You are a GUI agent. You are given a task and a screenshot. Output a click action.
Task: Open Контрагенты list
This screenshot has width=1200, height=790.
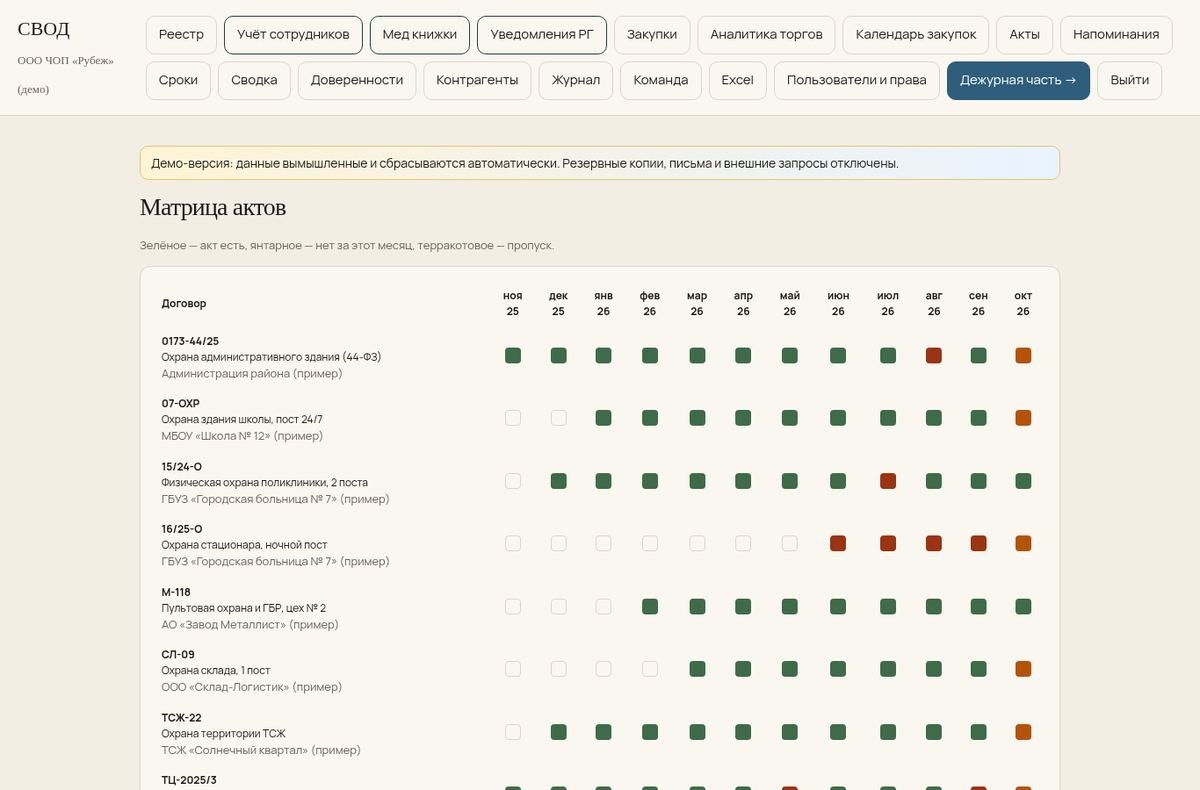click(x=477, y=81)
